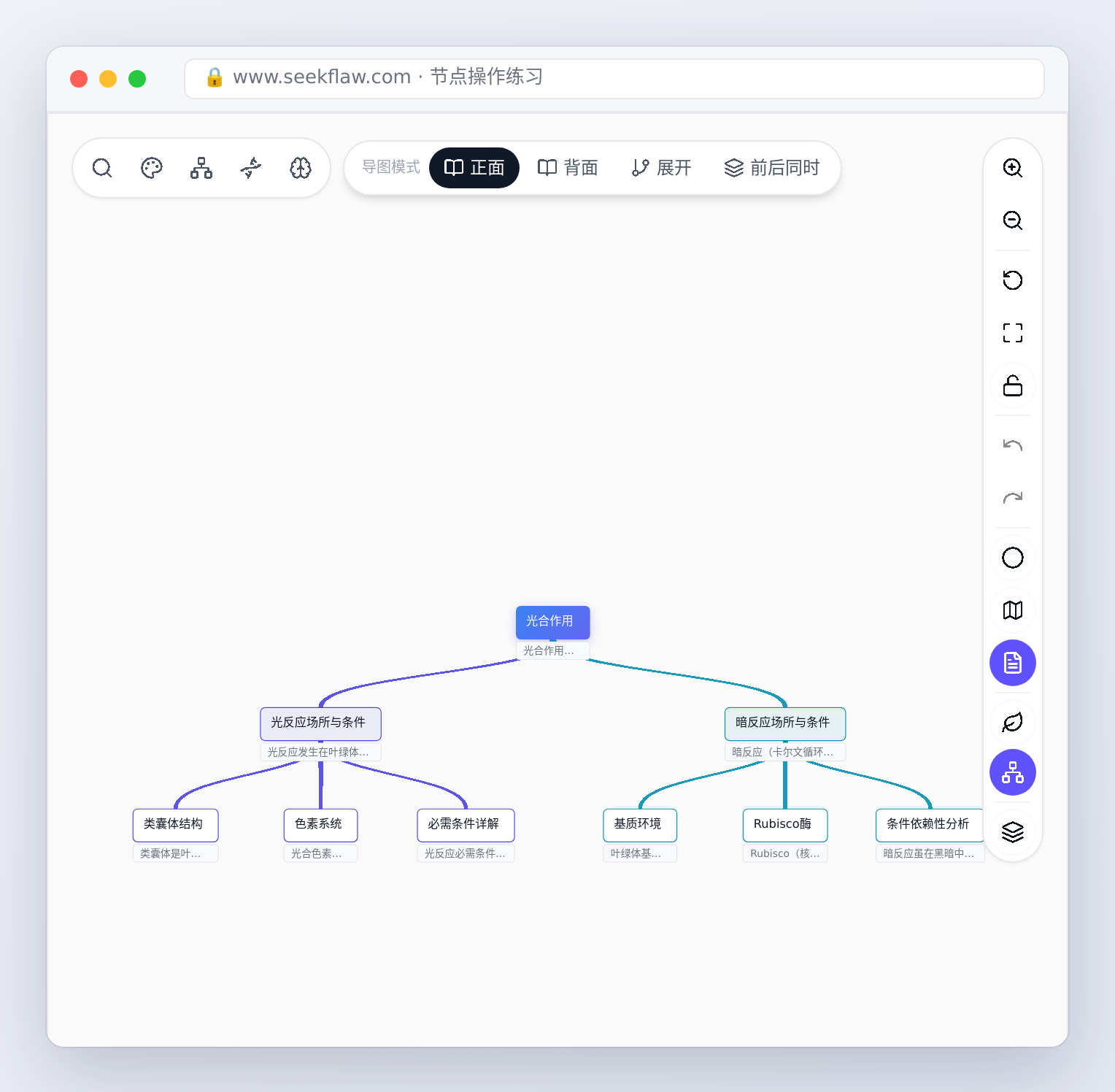Toggle the purple document notes icon
Image resolution: width=1115 pixels, height=1092 pixels.
point(1013,663)
